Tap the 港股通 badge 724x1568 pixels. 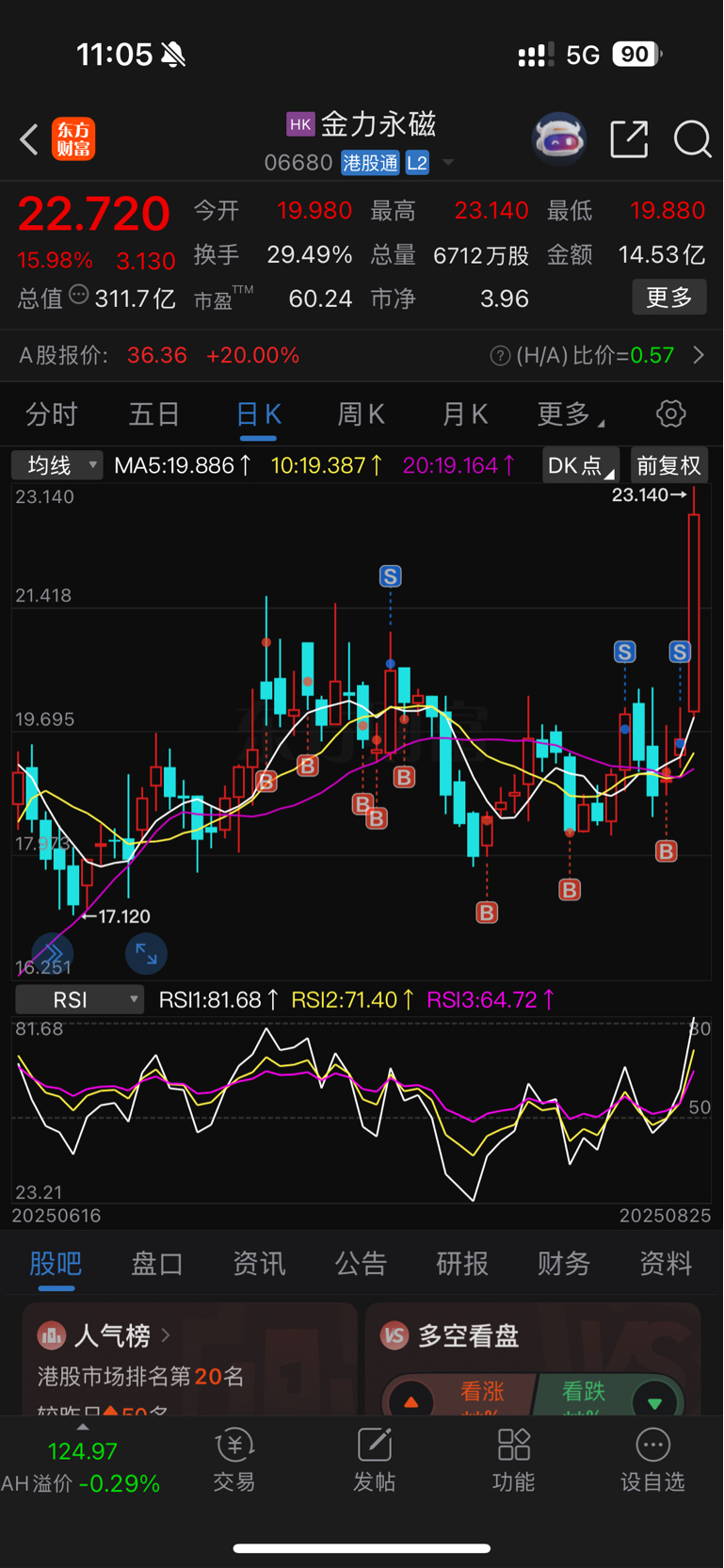370,163
